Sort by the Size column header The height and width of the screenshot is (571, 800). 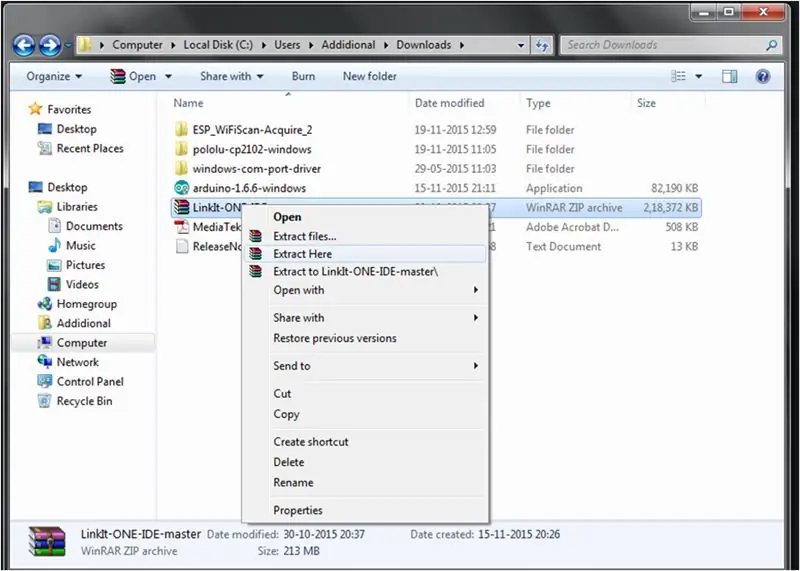click(x=646, y=103)
